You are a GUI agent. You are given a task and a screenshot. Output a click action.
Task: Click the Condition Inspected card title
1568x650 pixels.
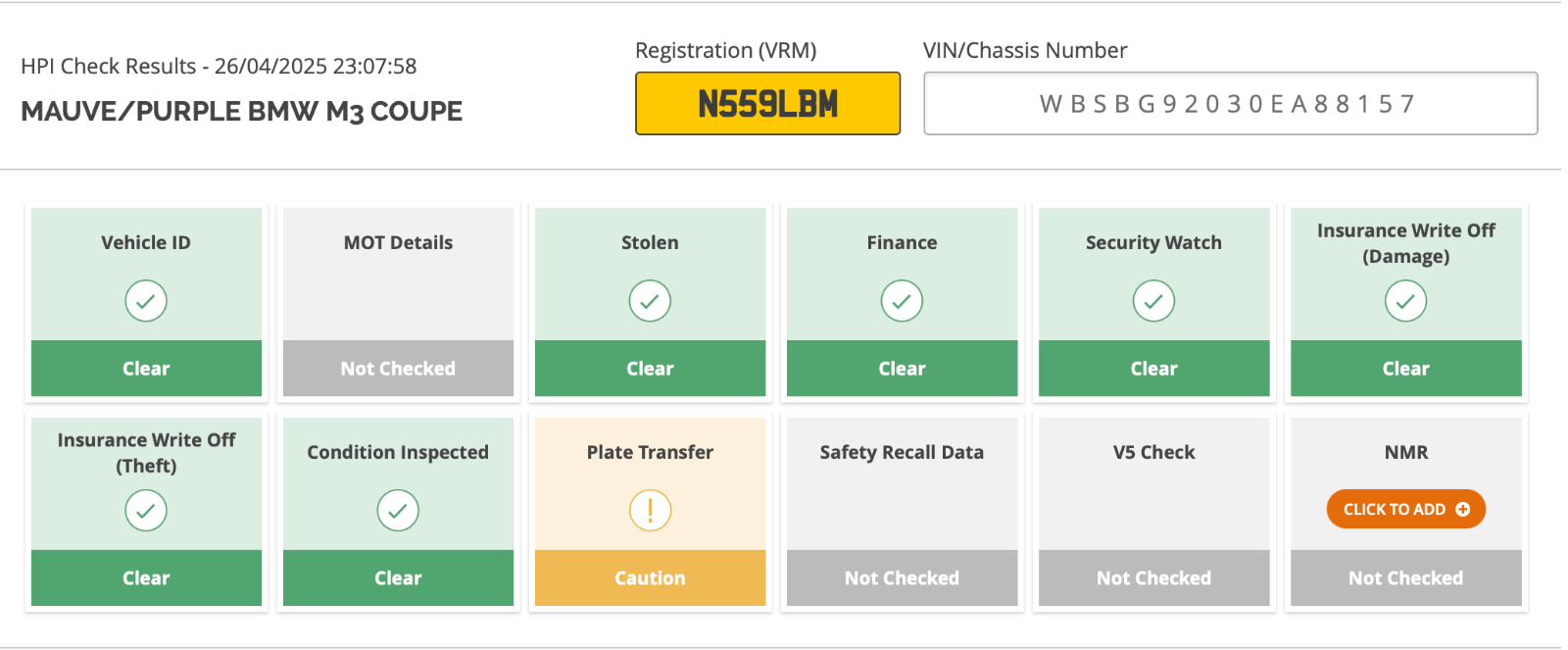pos(398,452)
